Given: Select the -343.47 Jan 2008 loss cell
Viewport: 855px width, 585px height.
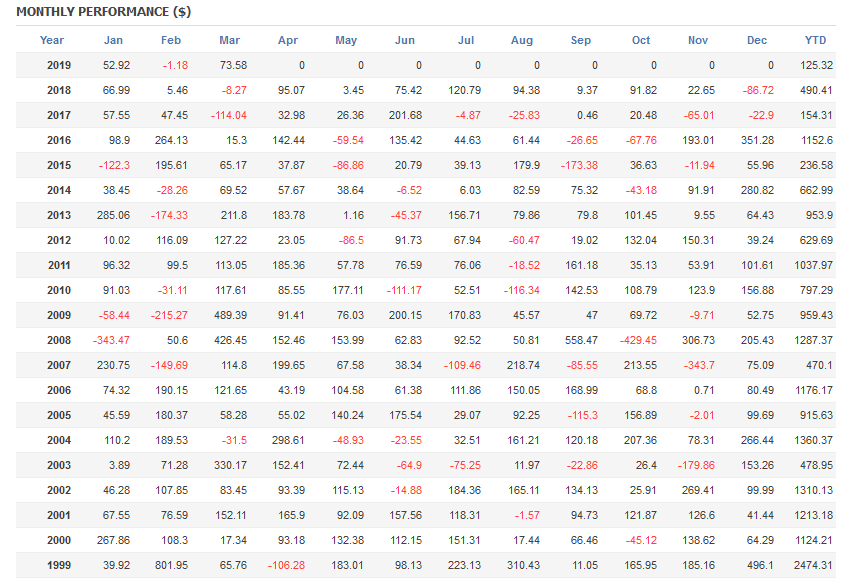Looking at the screenshot, I should pos(112,340).
